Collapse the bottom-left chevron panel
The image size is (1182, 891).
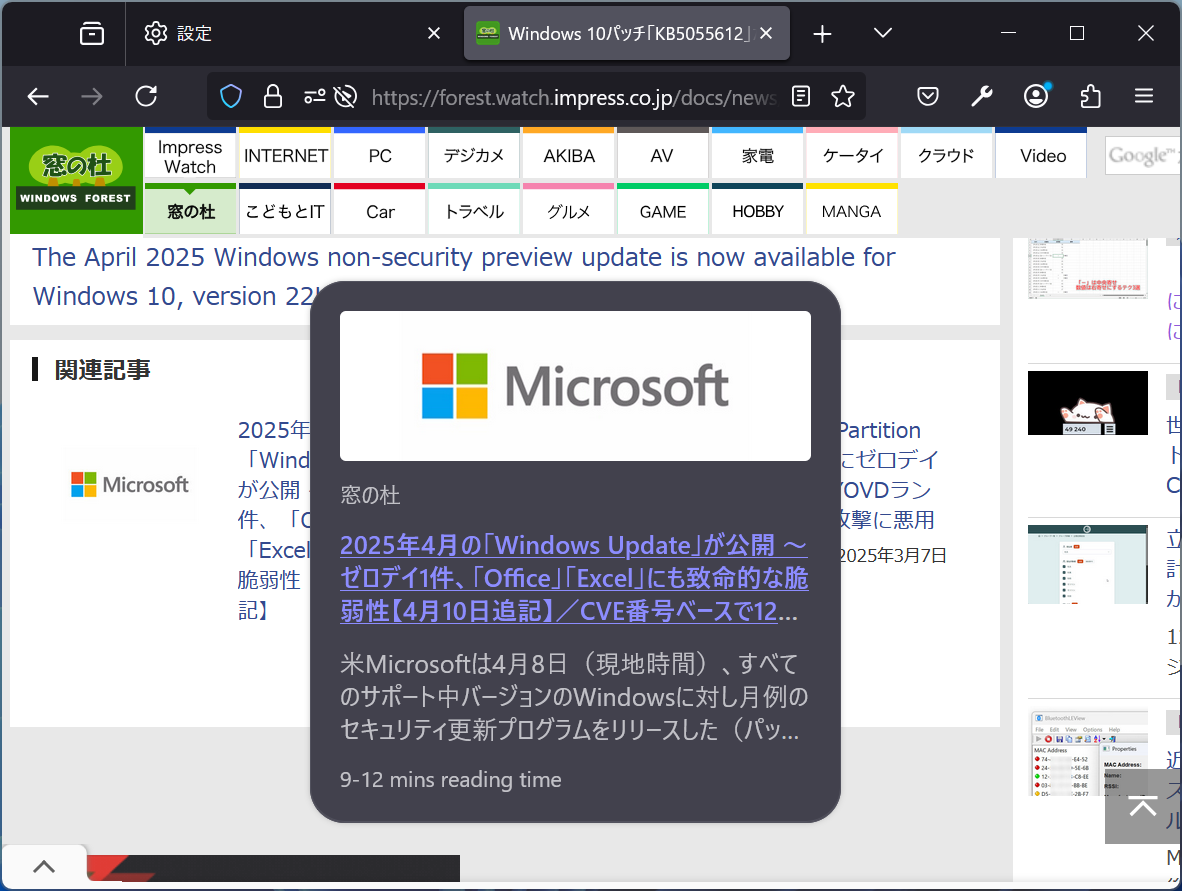pyautogui.click(x=44, y=865)
